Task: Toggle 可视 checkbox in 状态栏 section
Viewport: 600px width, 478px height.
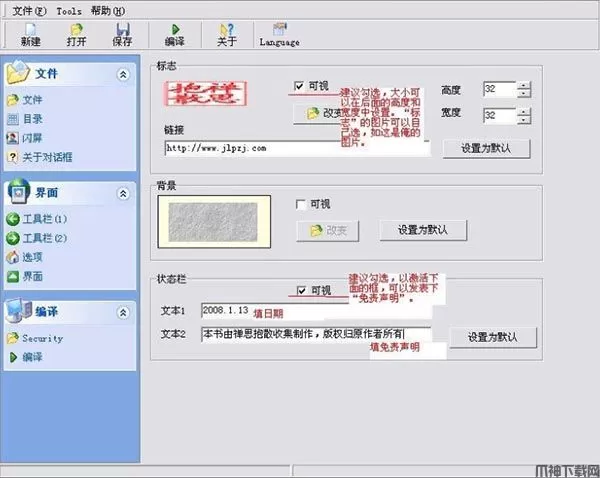Action: pos(302,290)
